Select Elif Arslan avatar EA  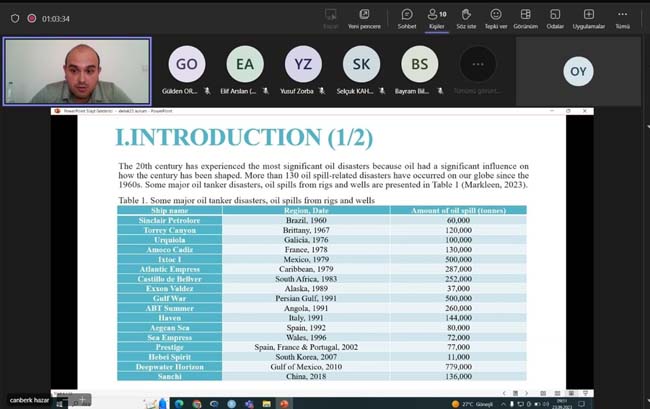(245, 64)
